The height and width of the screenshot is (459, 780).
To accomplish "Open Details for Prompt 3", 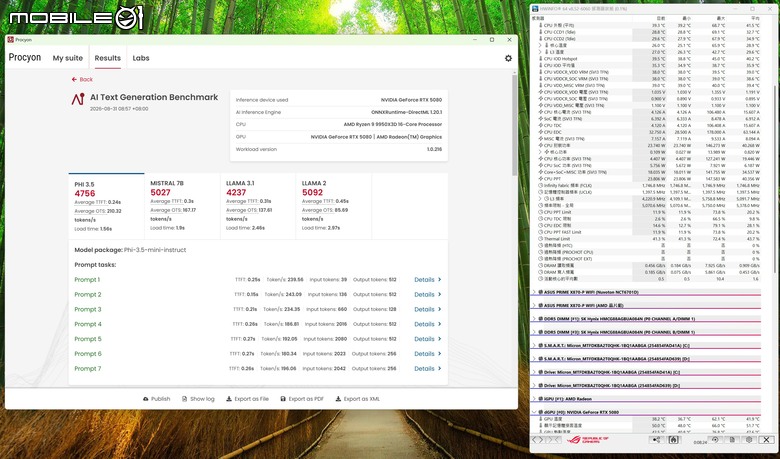I will (427, 310).
